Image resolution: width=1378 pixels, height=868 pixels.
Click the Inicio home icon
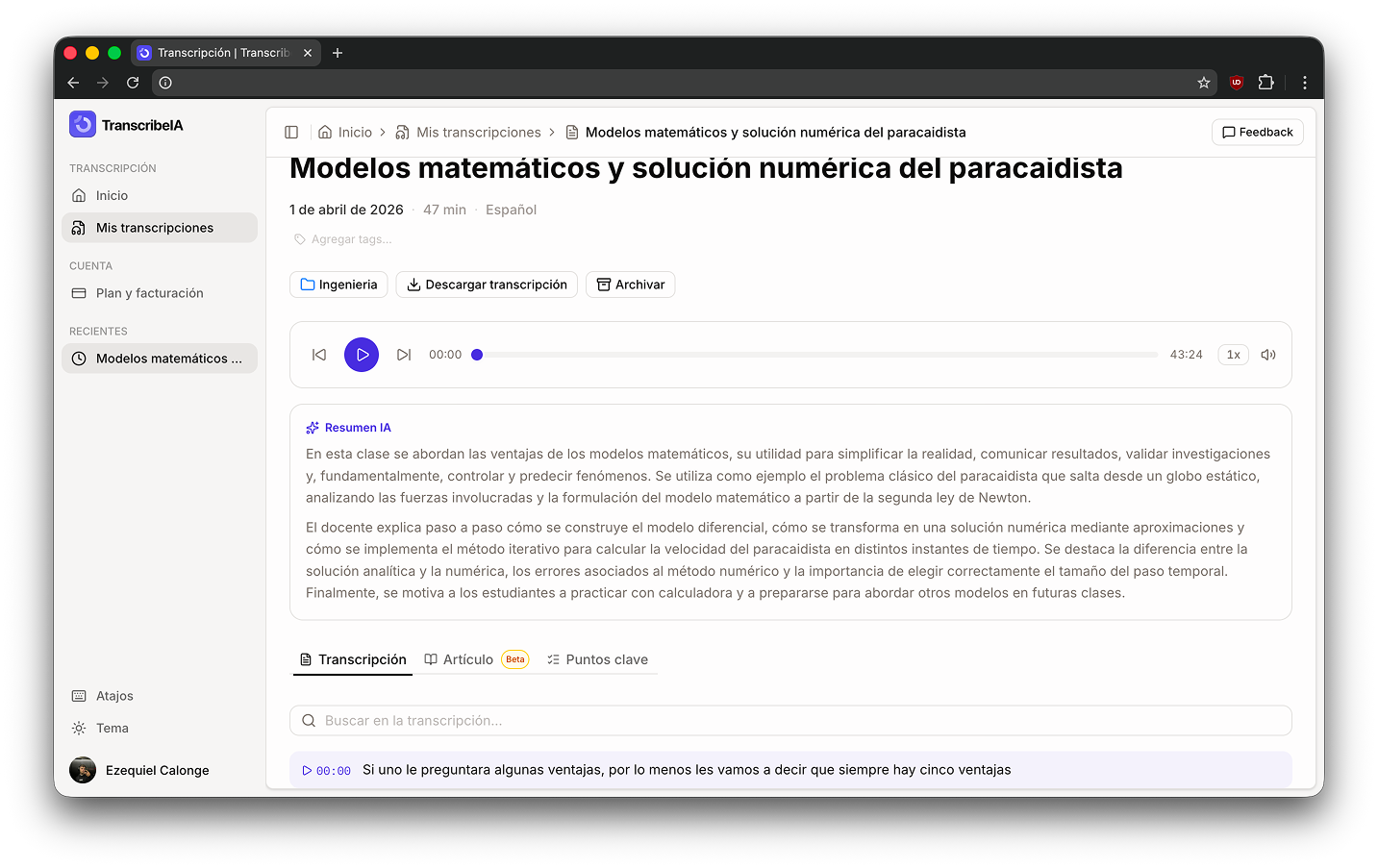(81, 194)
